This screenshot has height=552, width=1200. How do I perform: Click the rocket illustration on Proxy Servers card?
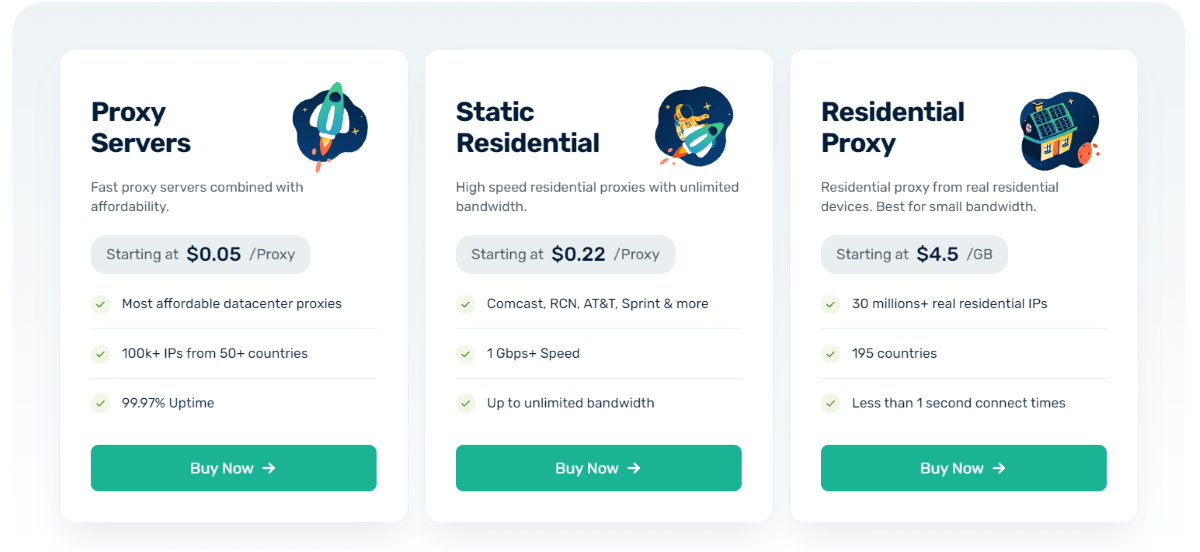330,128
